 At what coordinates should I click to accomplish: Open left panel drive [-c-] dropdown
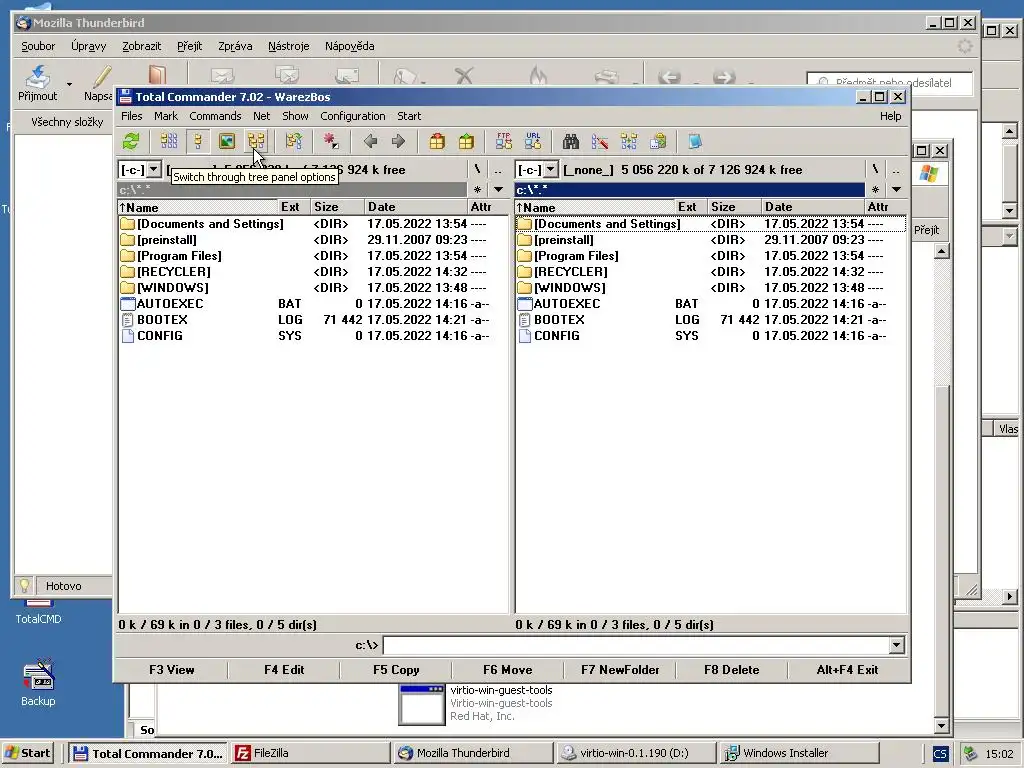click(x=153, y=170)
